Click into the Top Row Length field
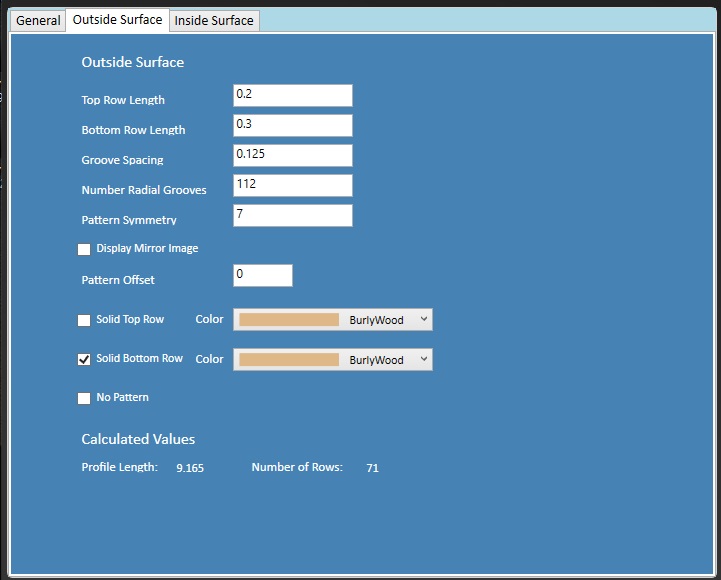This screenshot has height=580, width=721. (x=292, y=95)
